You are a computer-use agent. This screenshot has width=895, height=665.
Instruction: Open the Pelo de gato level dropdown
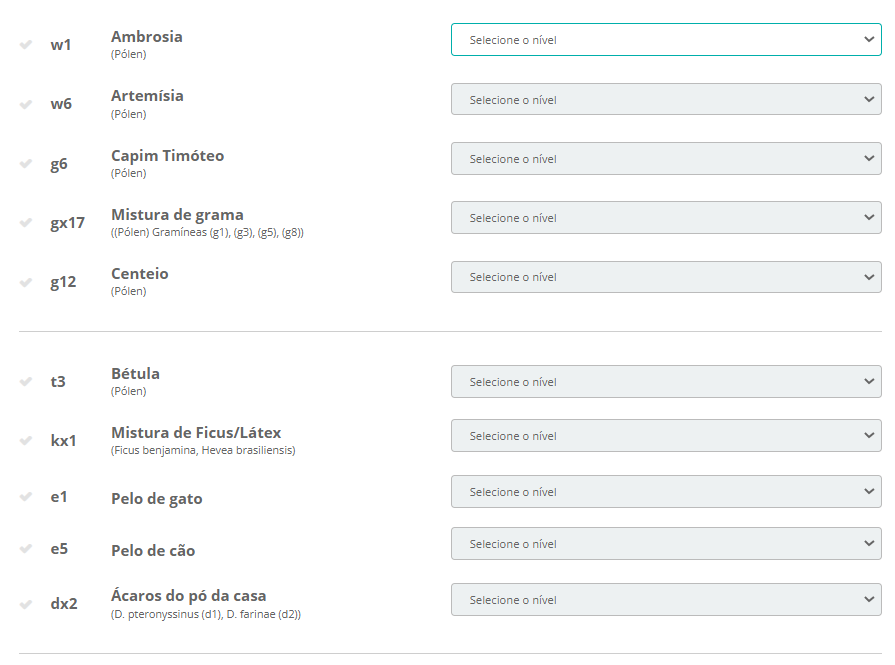(666, 492)
